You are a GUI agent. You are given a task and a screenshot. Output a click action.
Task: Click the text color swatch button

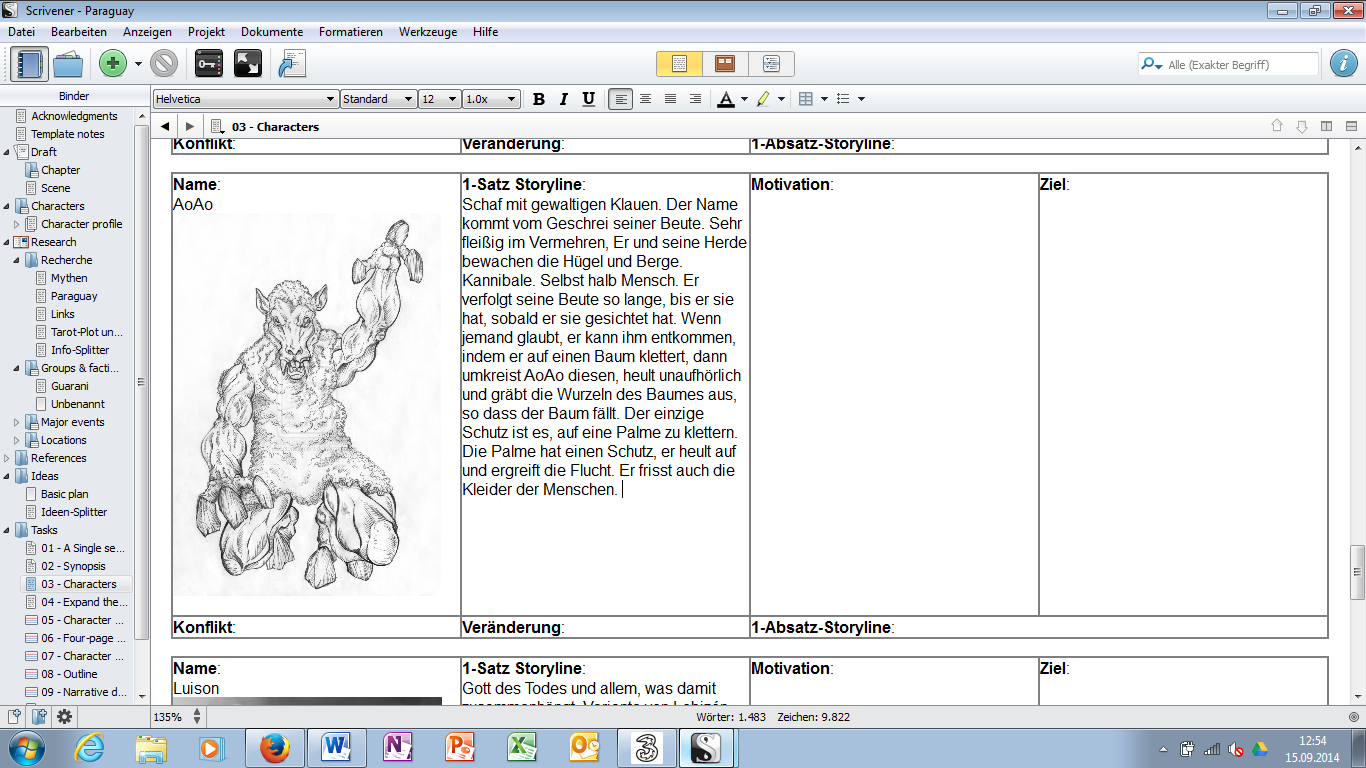point(725,99)
